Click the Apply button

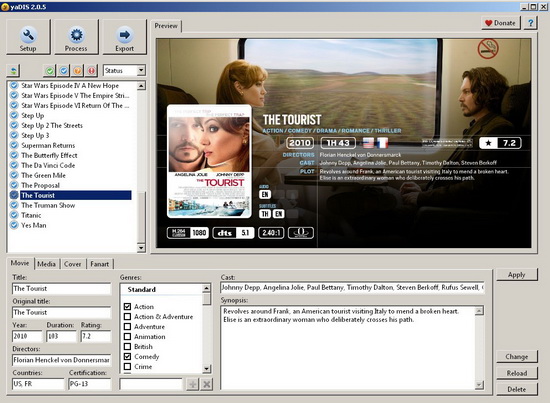tap(517, 275)
